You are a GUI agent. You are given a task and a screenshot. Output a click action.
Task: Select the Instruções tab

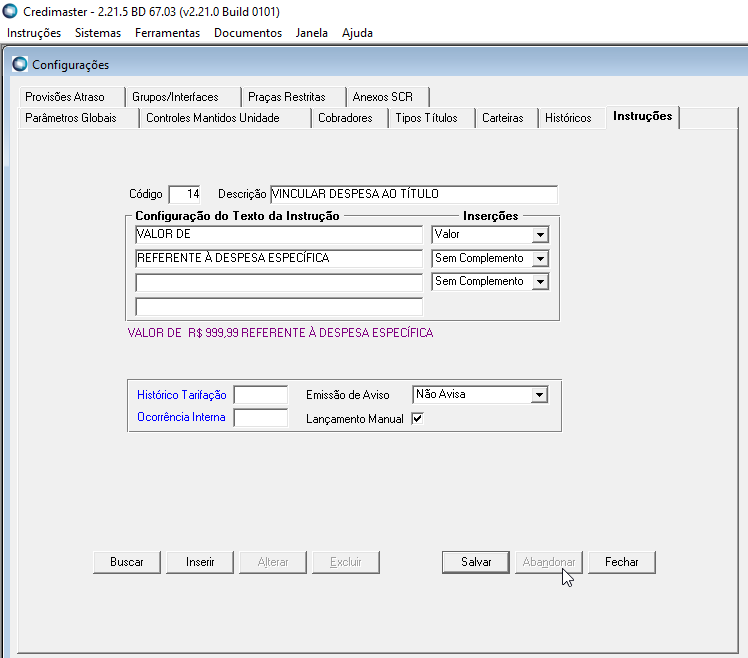643,116
